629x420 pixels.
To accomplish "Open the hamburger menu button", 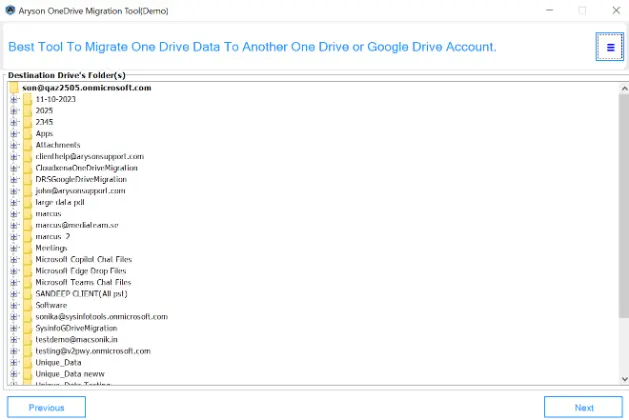I will click(x=609, y=47).
